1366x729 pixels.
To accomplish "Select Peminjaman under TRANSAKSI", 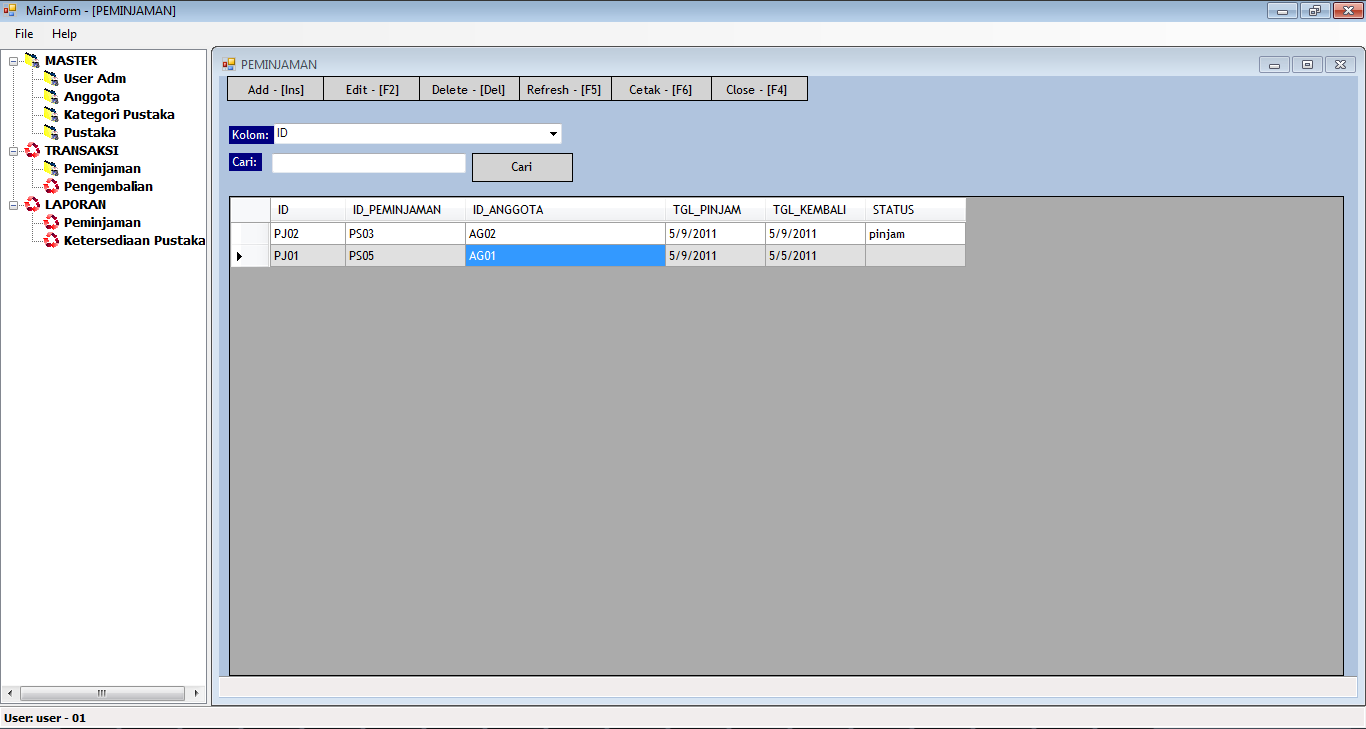I will (102, 169).
